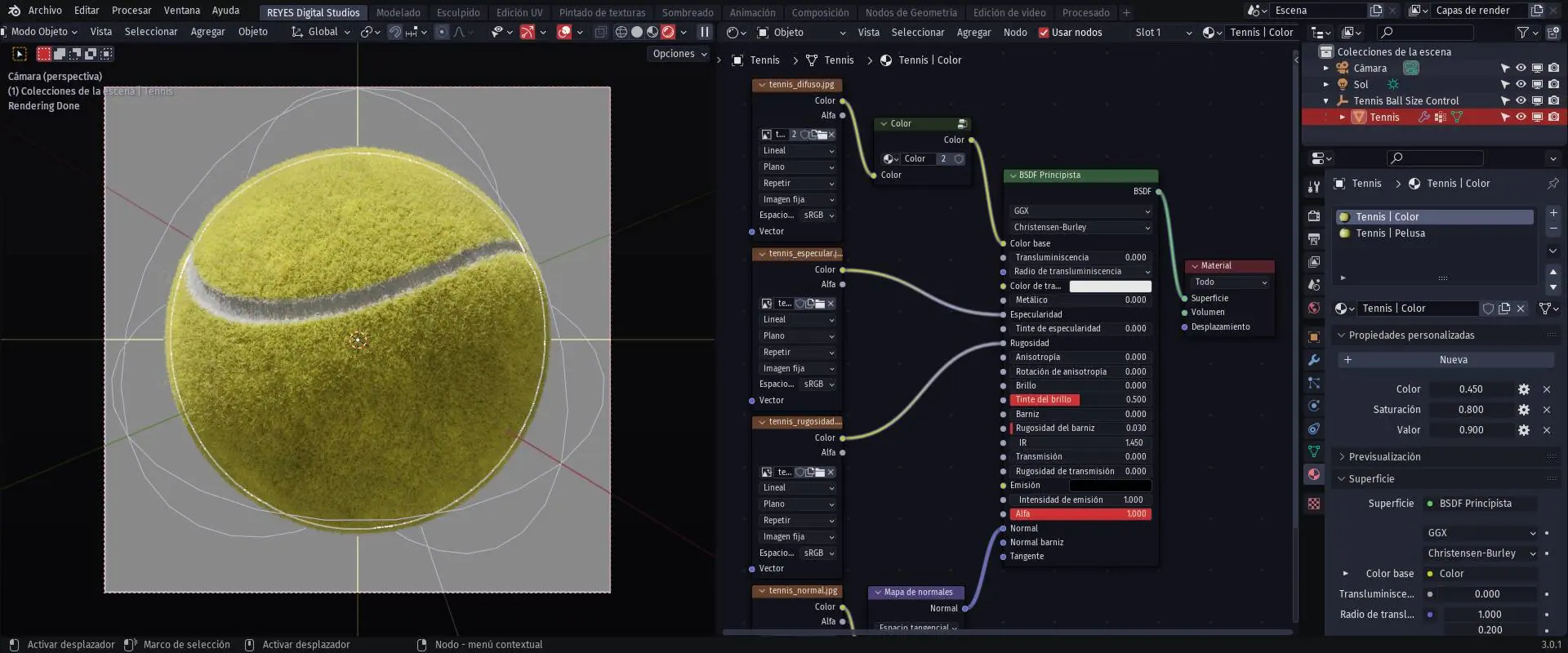This screenshot has height=653, width=1568.
Task: Click the pin icon in properties header
Action: (1552, 184)
